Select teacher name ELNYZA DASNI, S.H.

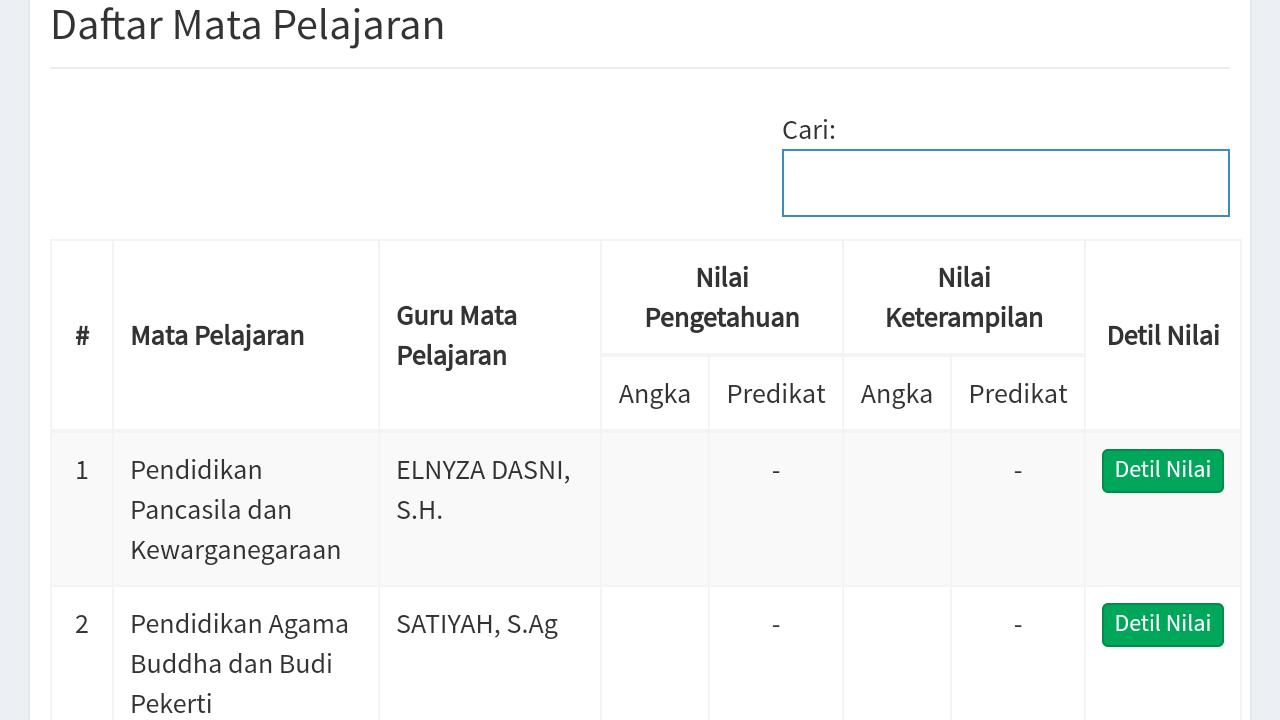pyautogui.click(x=483, y=490)
